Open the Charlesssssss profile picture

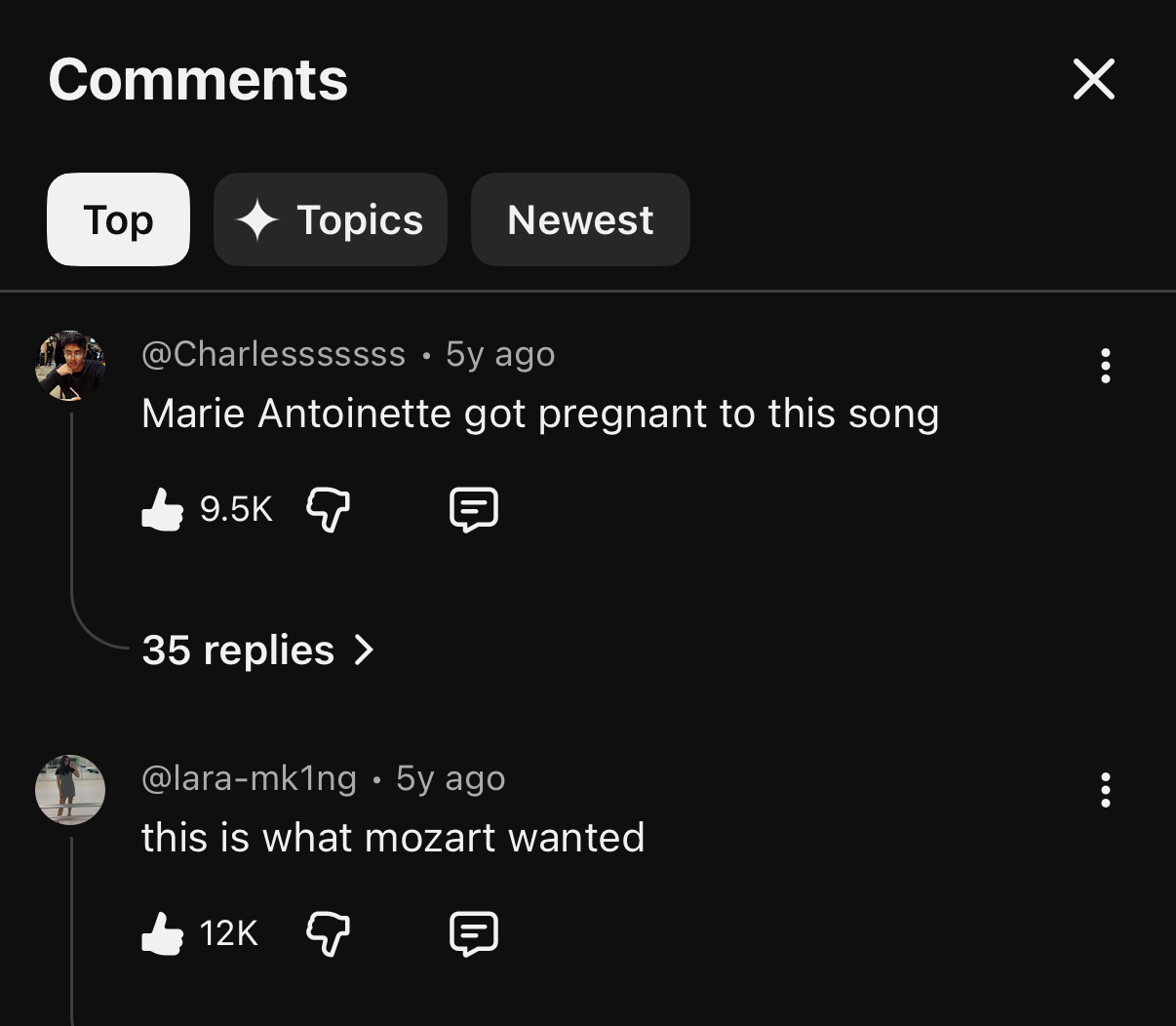coord(70,366)
